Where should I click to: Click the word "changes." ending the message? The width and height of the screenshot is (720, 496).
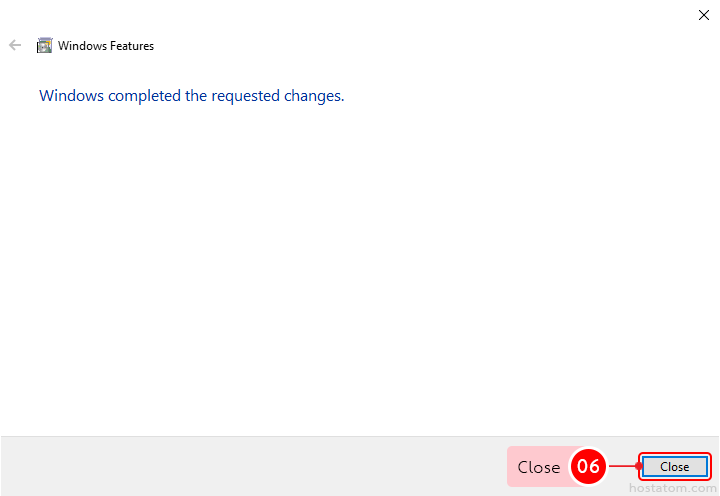tap(315, 96)
